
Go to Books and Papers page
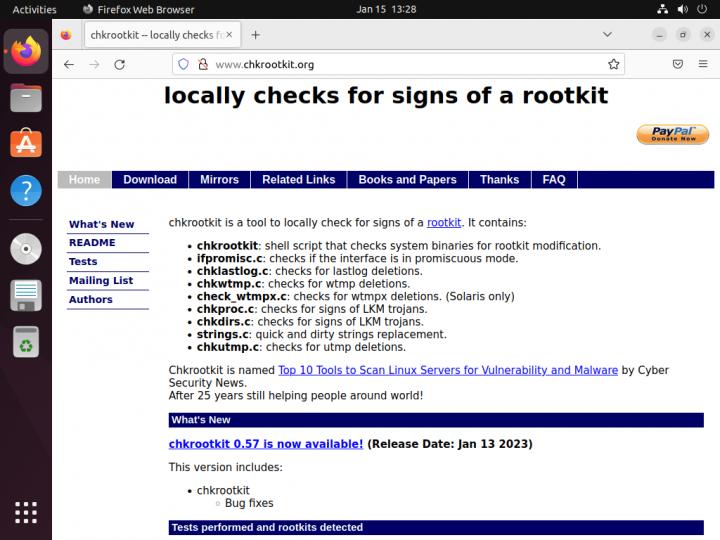(x=407, y=180)
